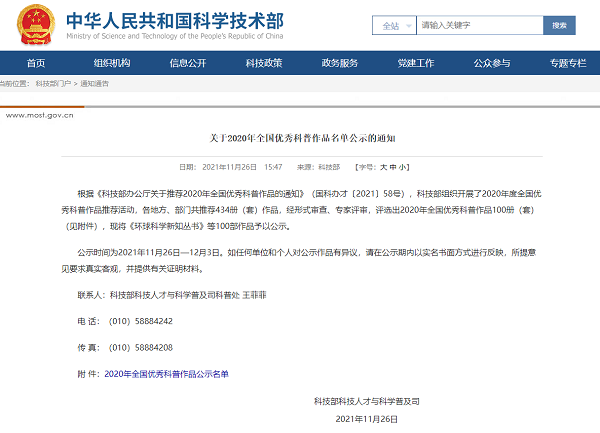Set font size to 大
The height and width of the screenshot is (433, 600).
(384, 167)
